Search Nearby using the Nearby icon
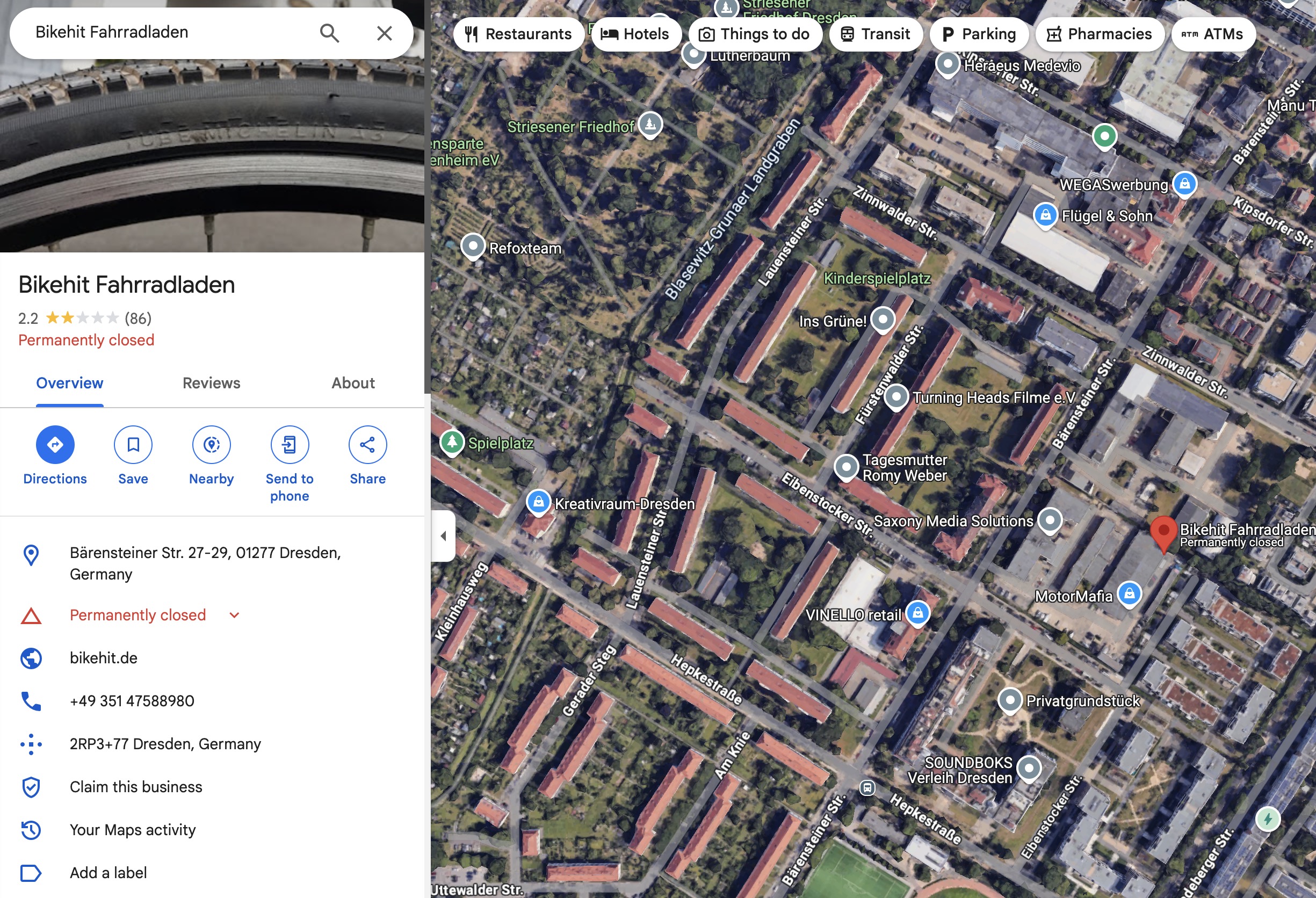 pyautogui.click(x=211, y=445)
